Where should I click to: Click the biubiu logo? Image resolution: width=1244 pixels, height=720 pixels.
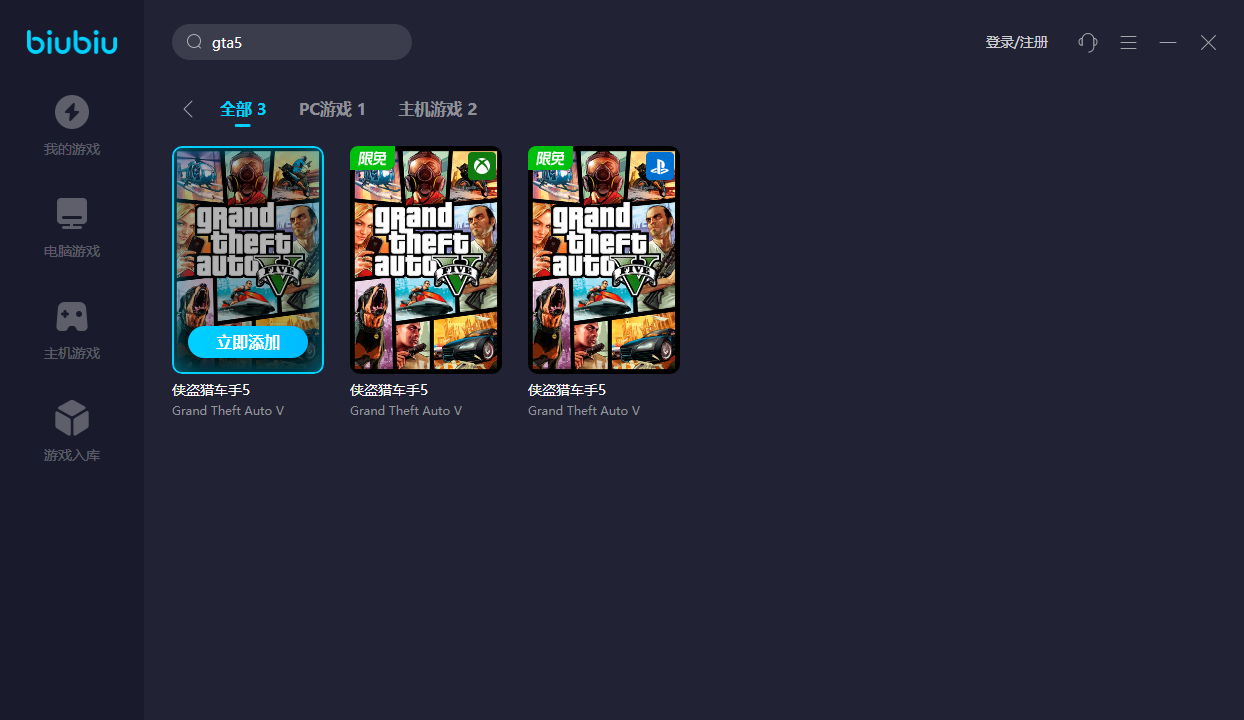[72, 42]
